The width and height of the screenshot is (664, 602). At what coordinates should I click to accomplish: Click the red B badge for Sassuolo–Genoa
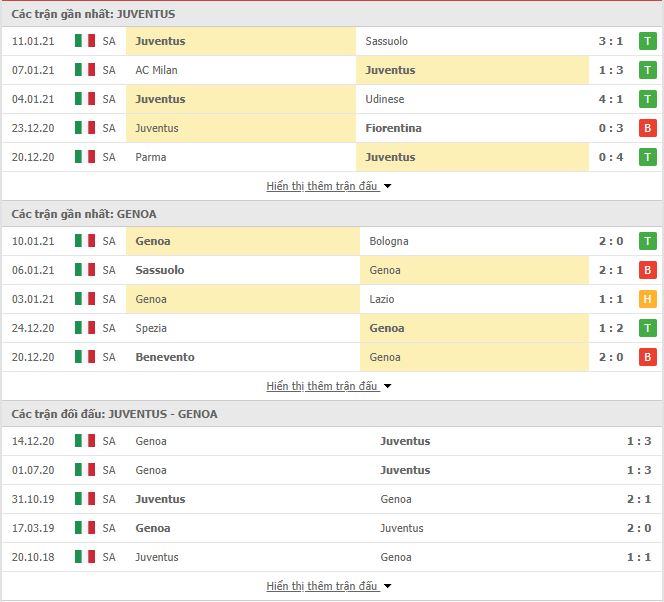click(x=647, y=270)
